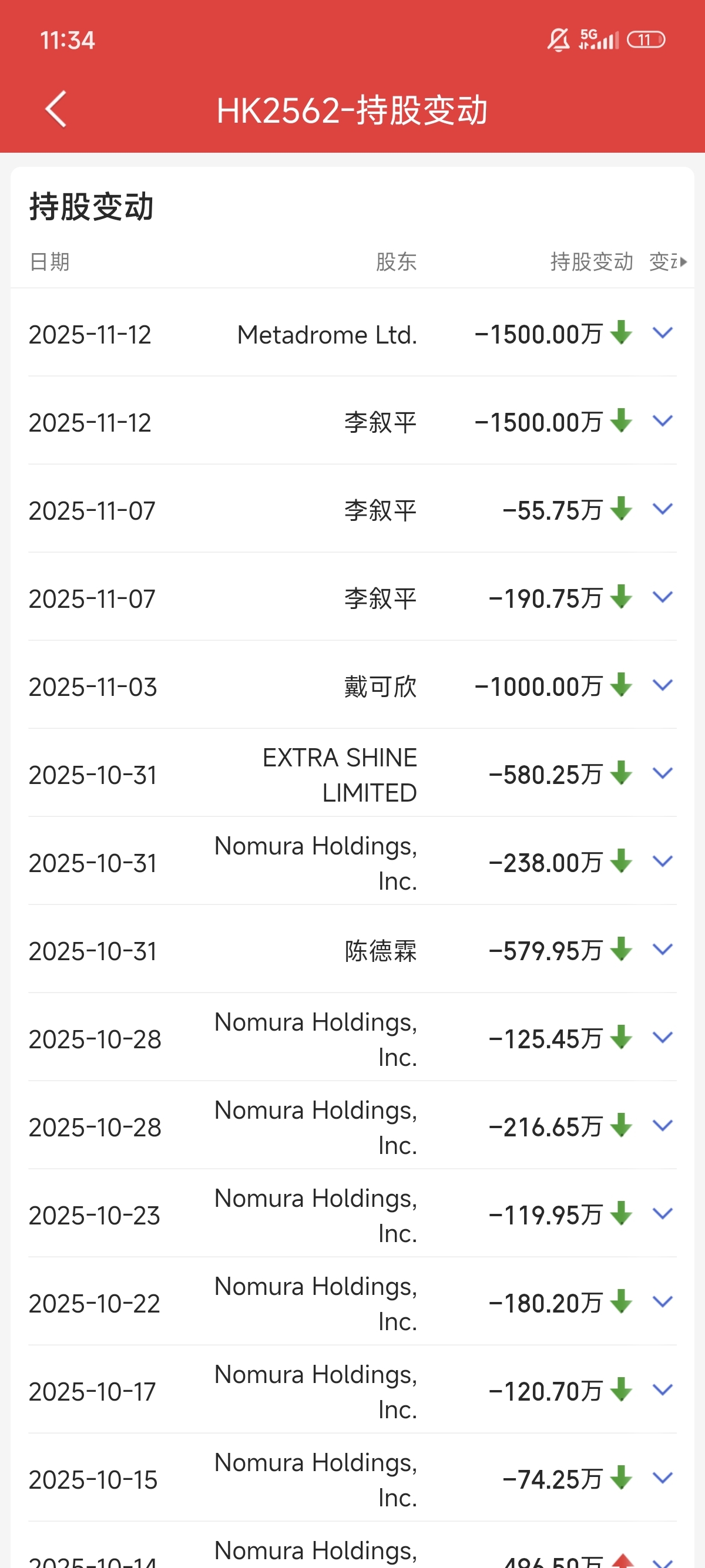Expand the 戴可欣 2025-11-03 row
Screen dimensions: 705x1568
[x=662, y=685]
